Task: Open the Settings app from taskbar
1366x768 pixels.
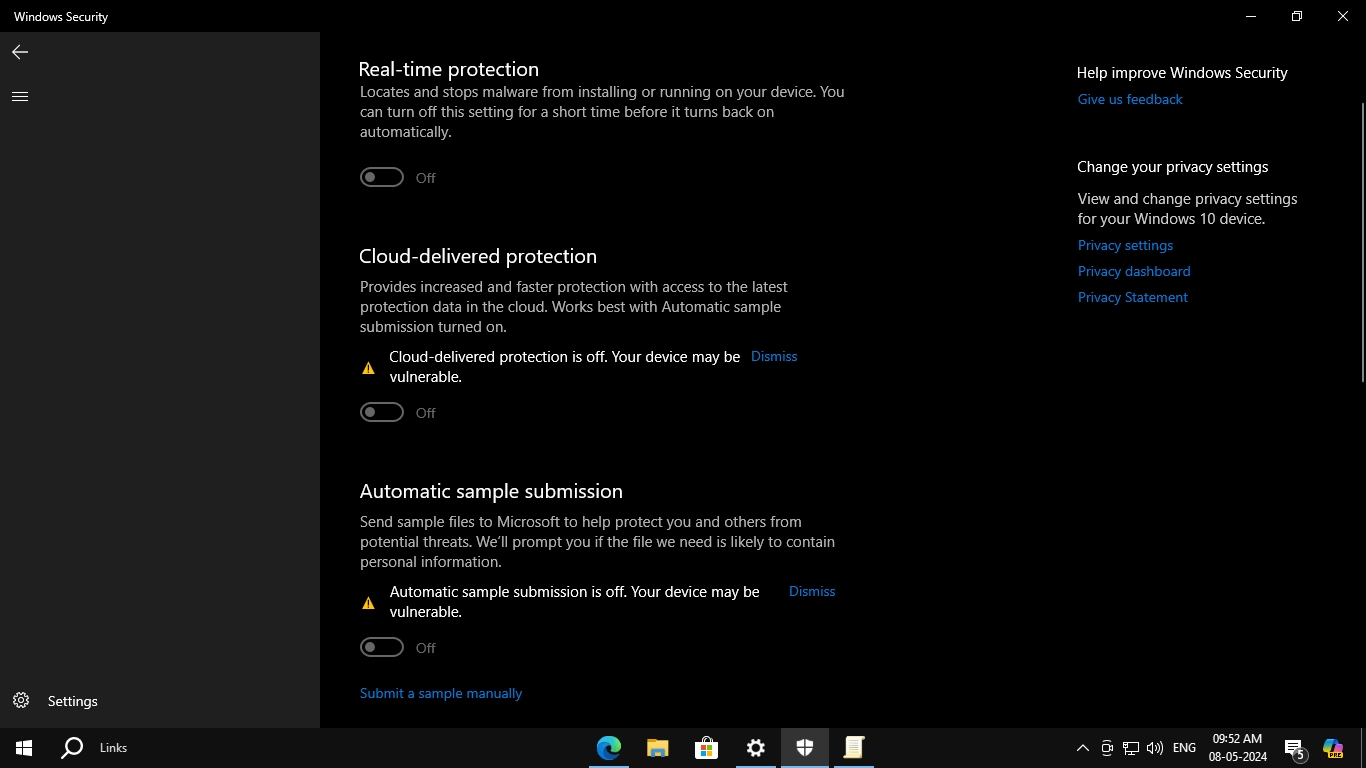Action: 756,748
